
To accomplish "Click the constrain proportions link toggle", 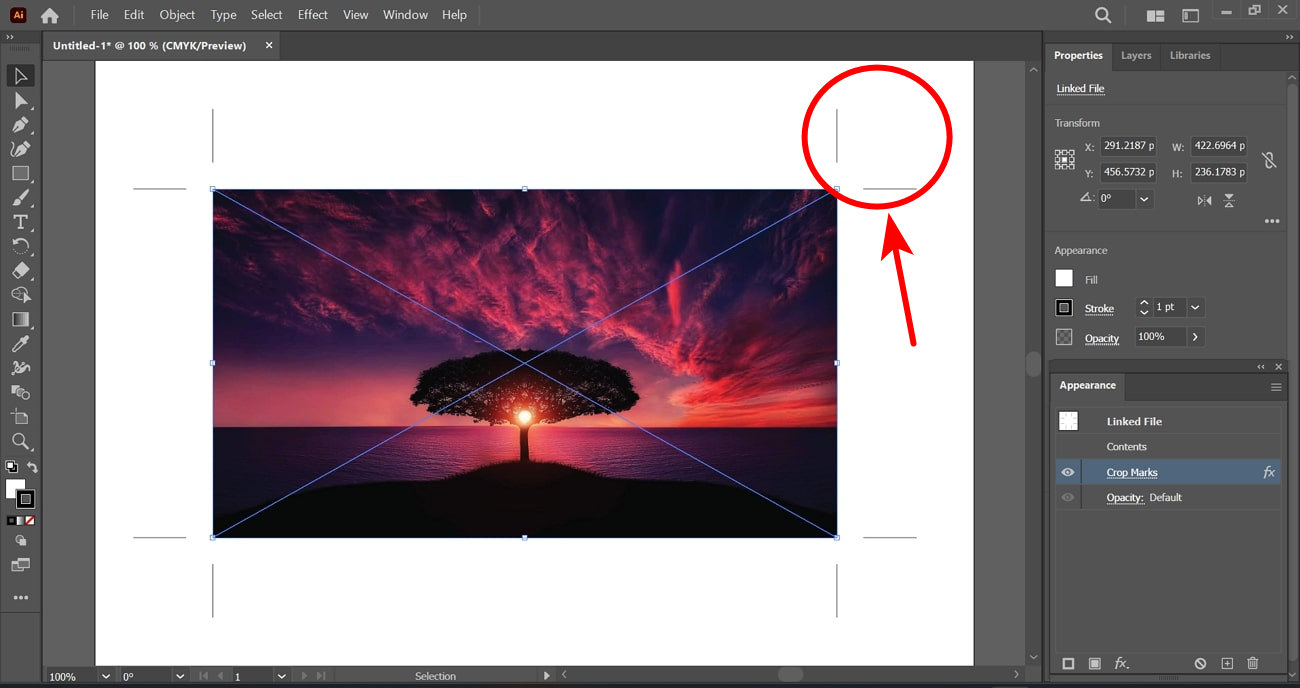I will (x=1268, y=159).
